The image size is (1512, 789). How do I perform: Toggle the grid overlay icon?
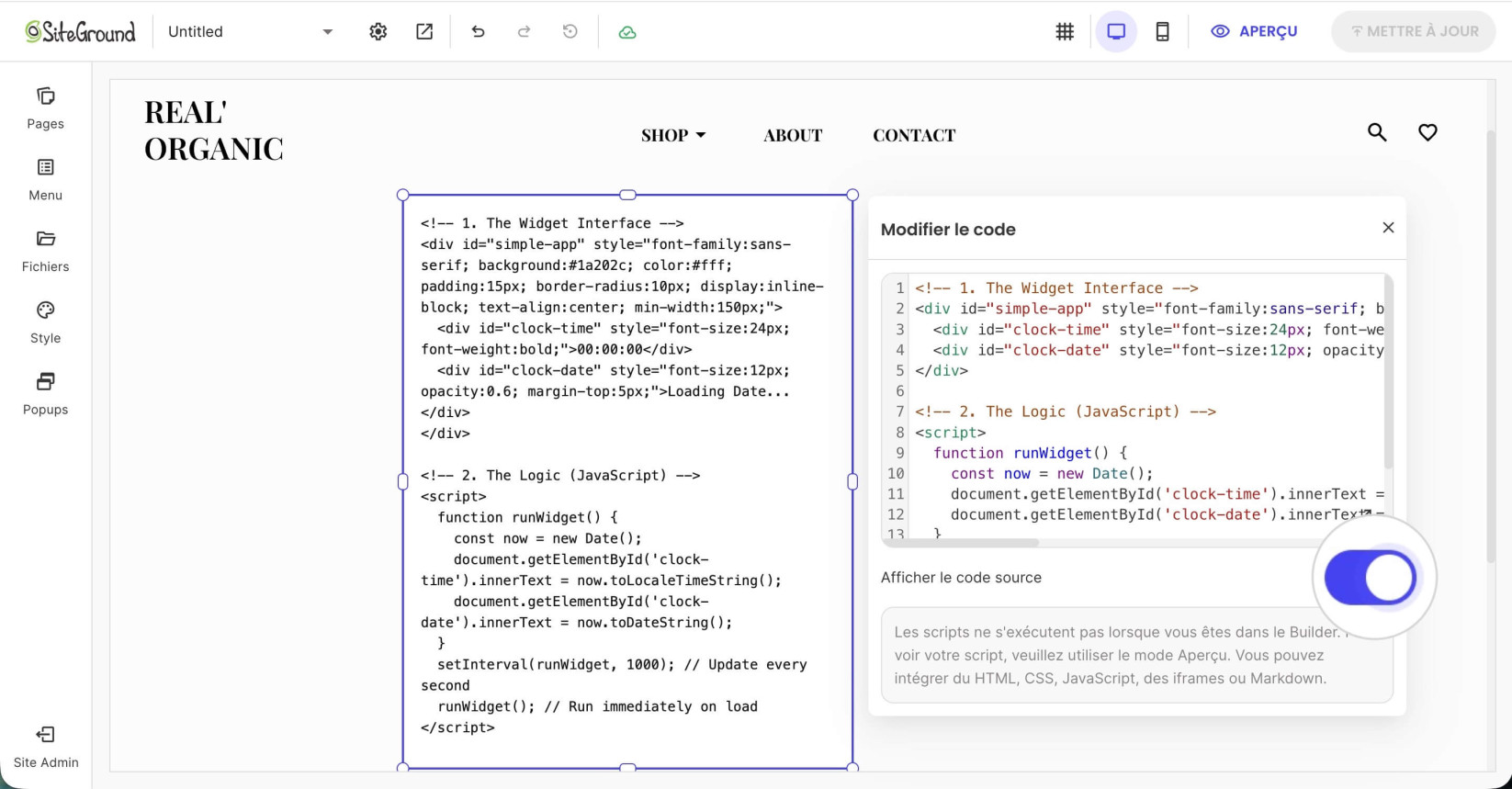tap(1065, 31)
